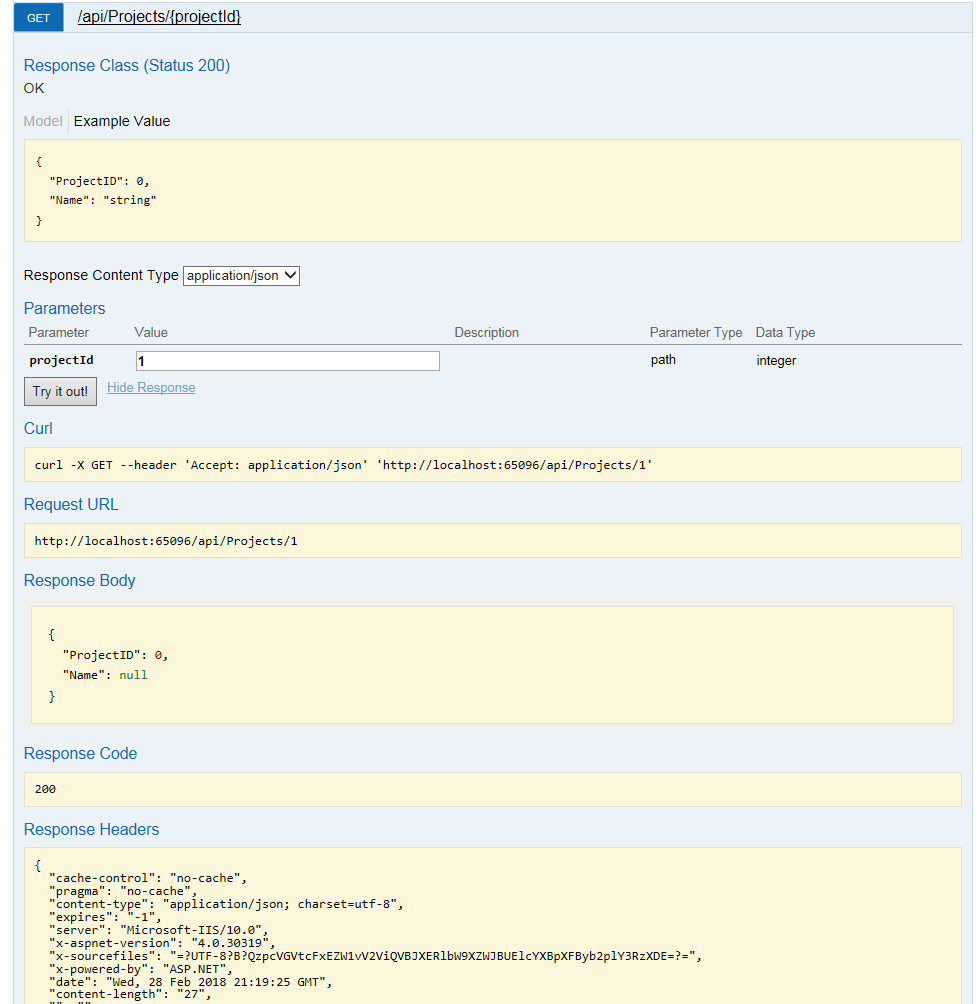Click the Response Headers heading
The image size is (979, 1004).
tap(91, 829)
